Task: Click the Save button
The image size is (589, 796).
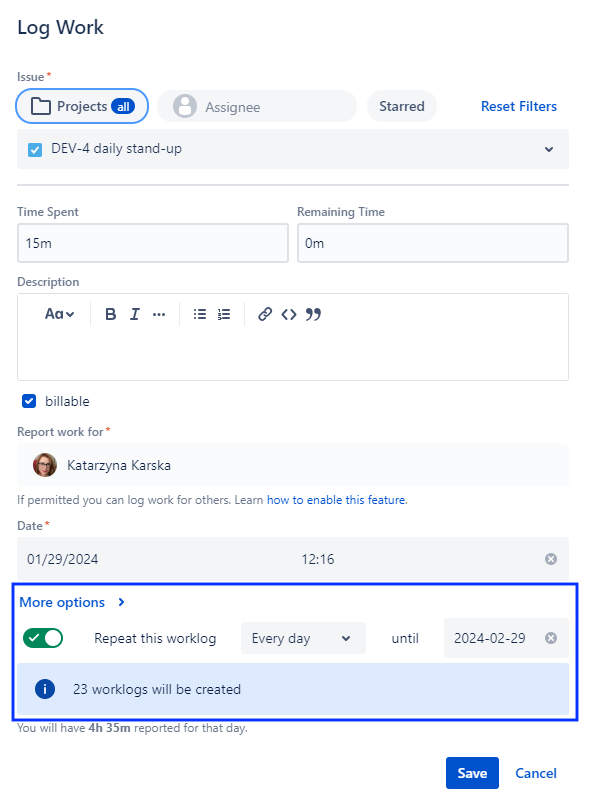Action: (472, 773)
